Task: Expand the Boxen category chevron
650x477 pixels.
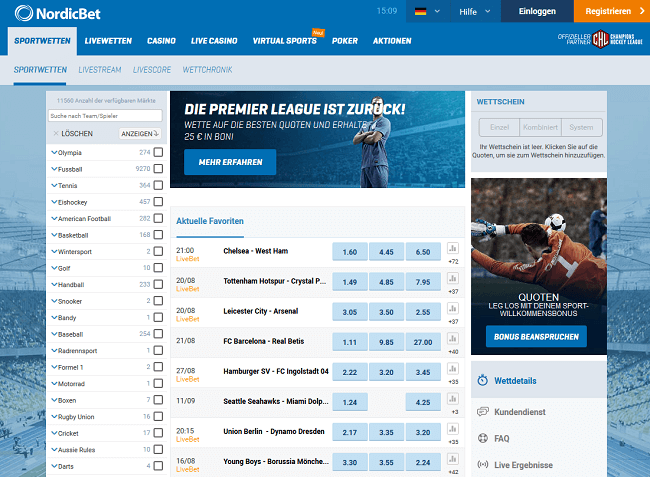Action: tap(54, 400)
